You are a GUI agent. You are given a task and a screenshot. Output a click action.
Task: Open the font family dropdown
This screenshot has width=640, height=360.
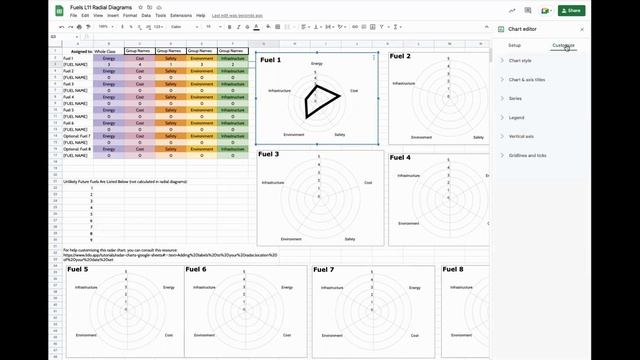tap(184, 27)
